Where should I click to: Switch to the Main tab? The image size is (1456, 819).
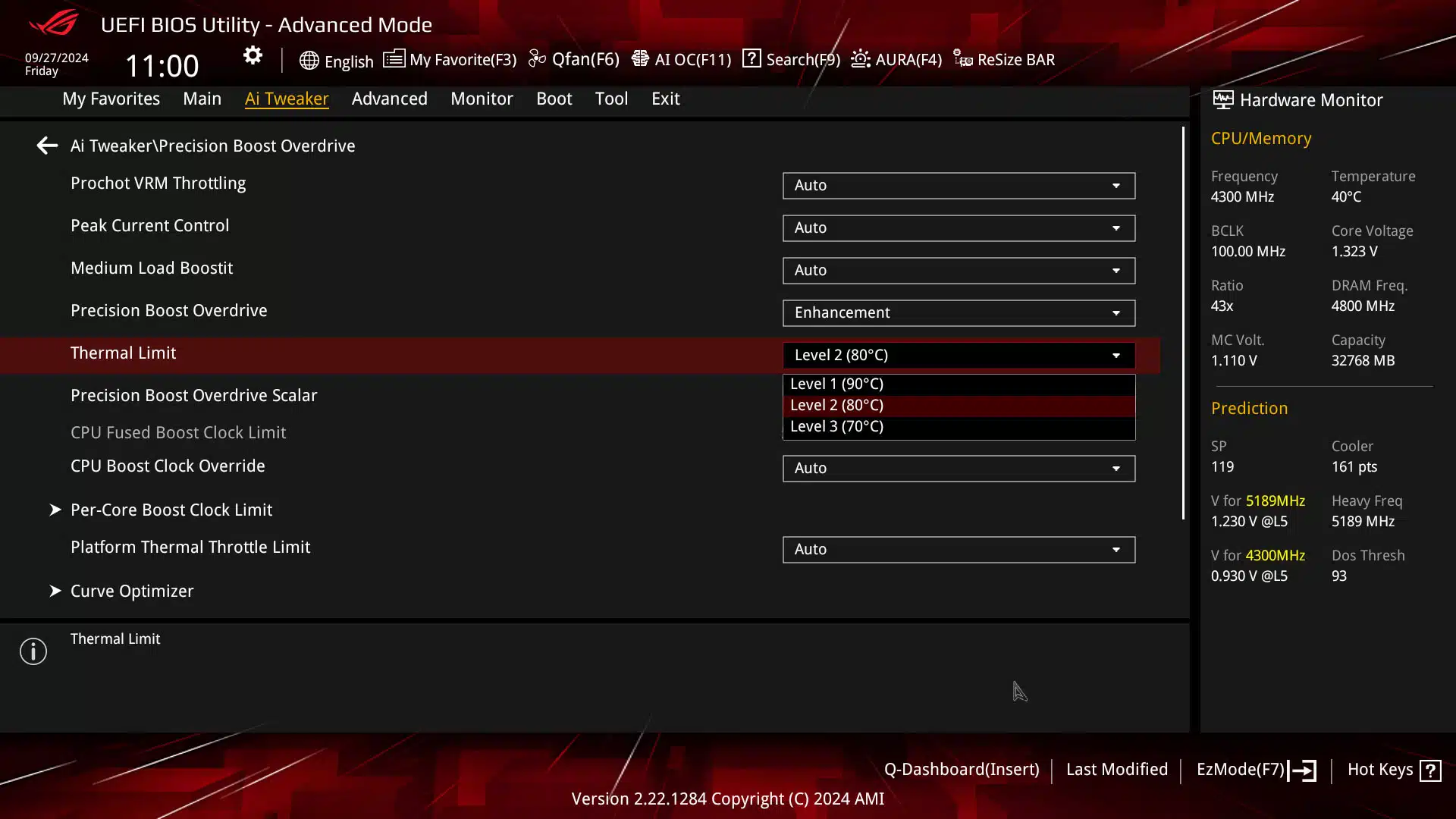(x=202, y=99)
